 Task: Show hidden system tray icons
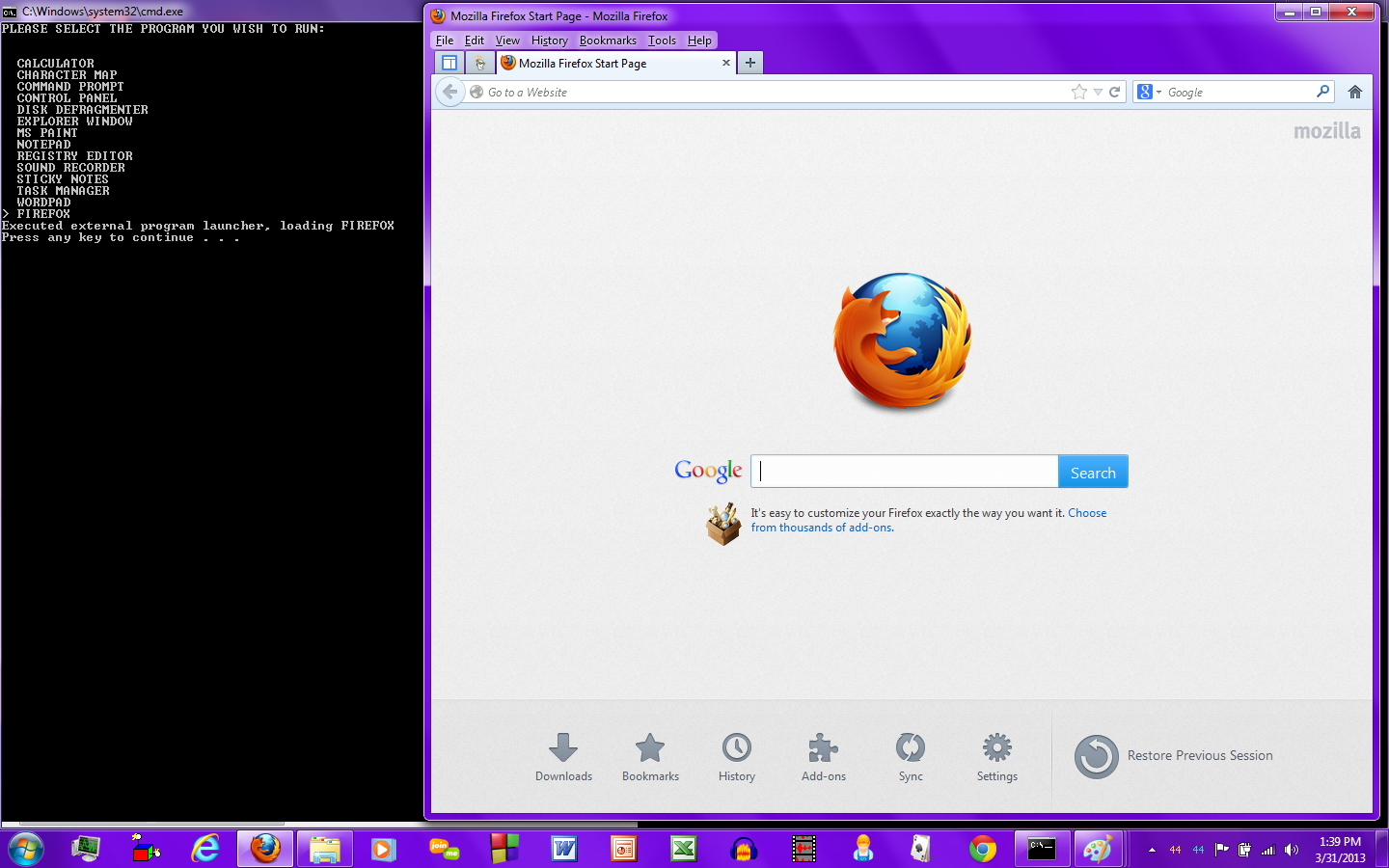(x=1152, y=850)
